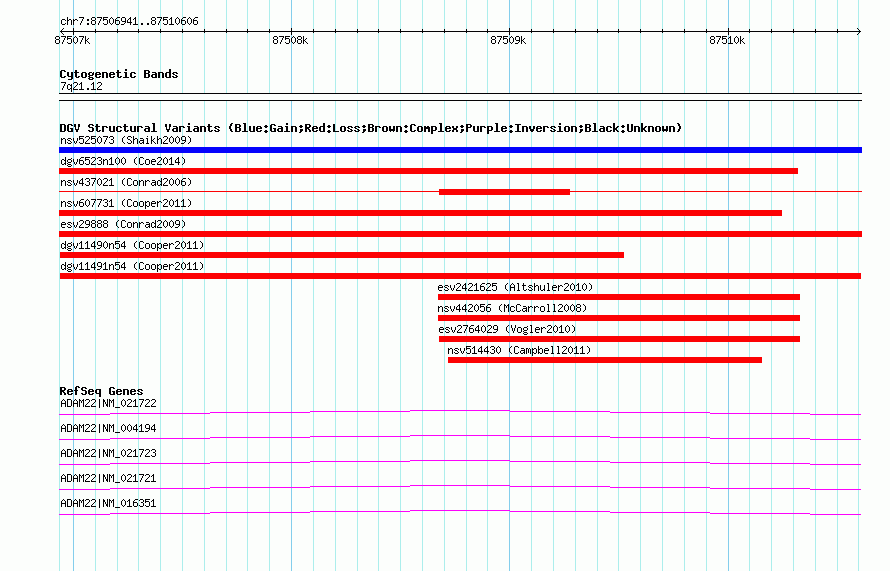The height and width of the screenshot is (571, 890).
Task: Click the 87508k ruler label
Action: pos(290,40)
